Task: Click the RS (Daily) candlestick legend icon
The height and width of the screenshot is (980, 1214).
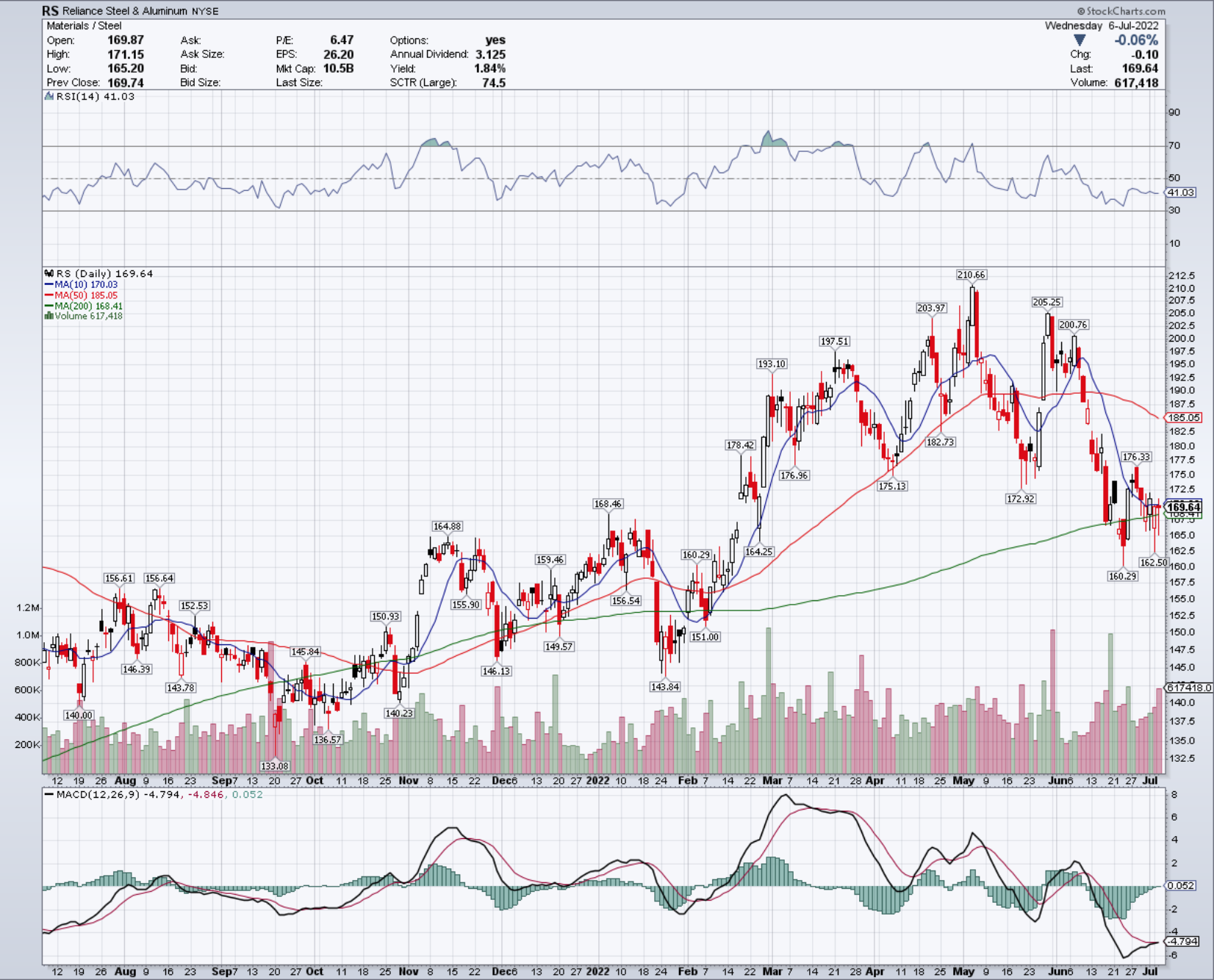Action: (x=49, y=273)
